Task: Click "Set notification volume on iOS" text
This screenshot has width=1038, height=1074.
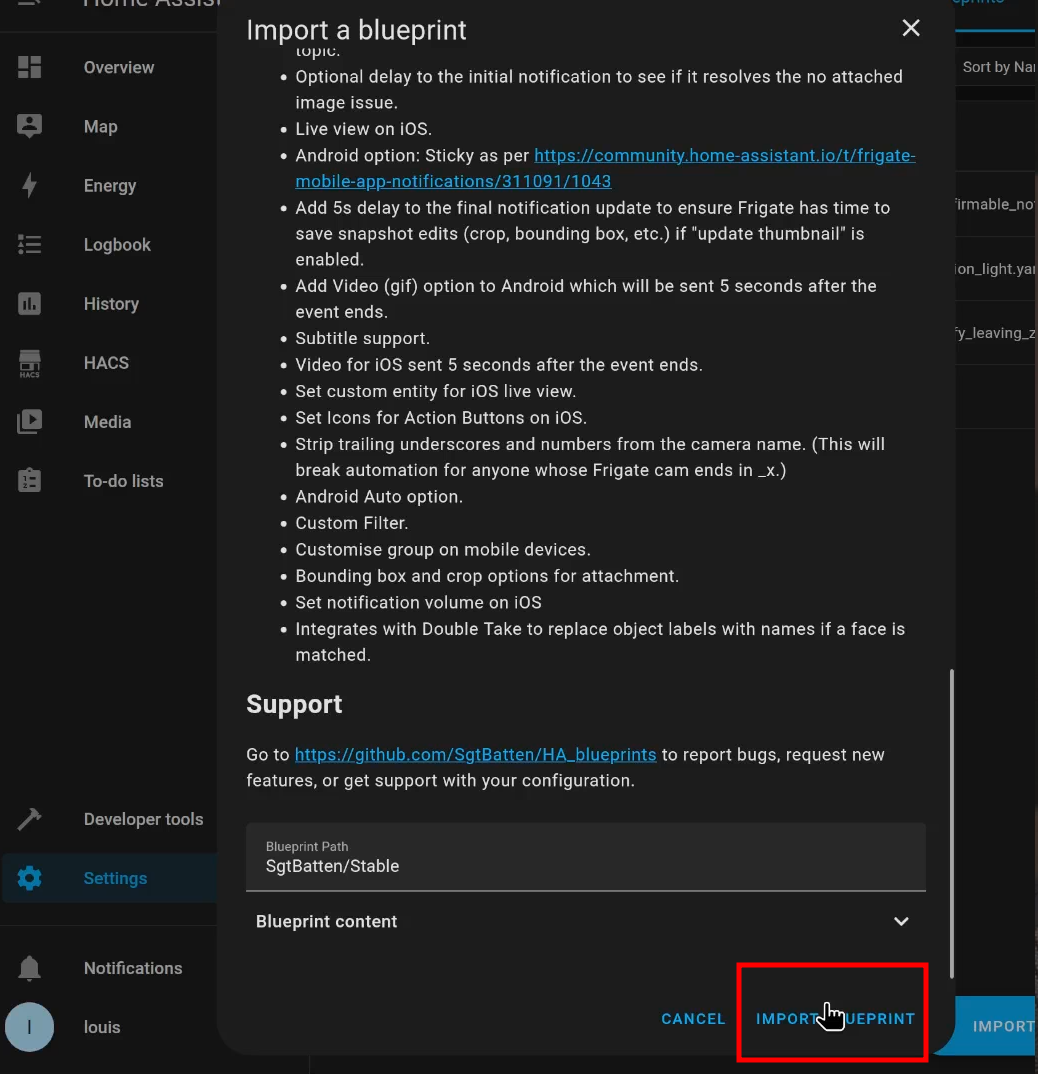Action: pos(418,603)
